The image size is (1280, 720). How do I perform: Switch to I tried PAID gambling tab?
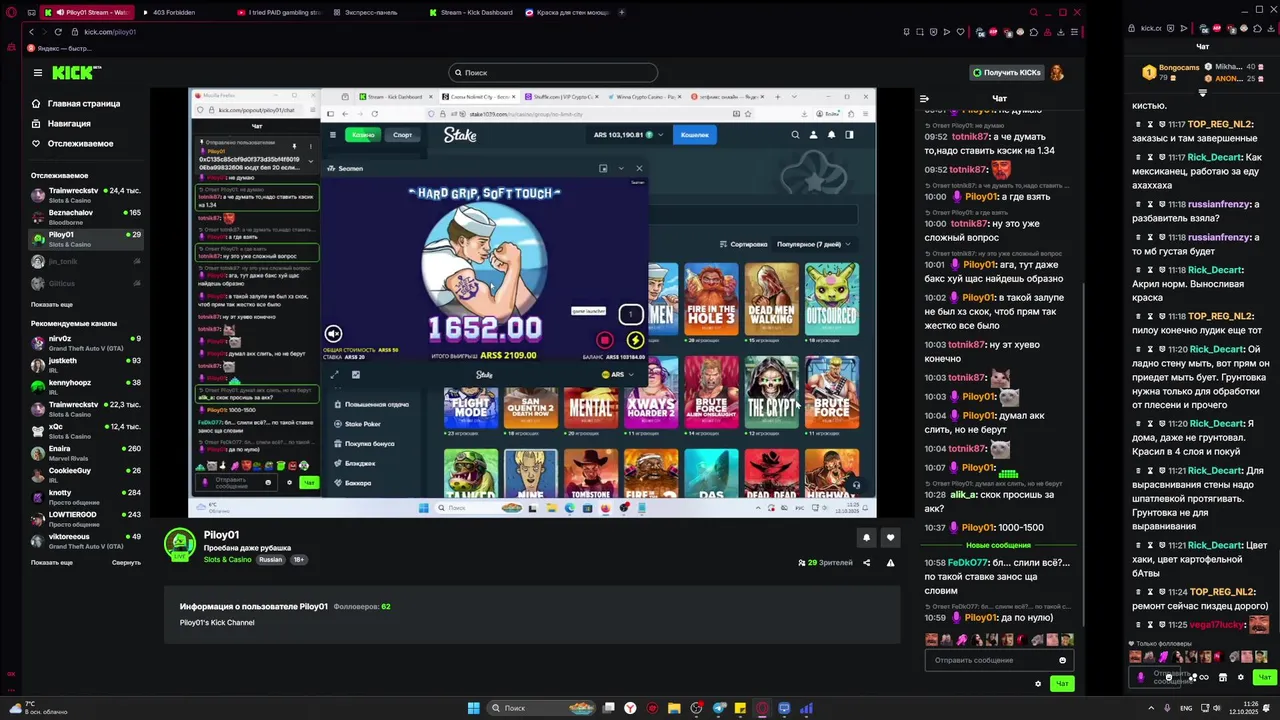tap(282, 12)
